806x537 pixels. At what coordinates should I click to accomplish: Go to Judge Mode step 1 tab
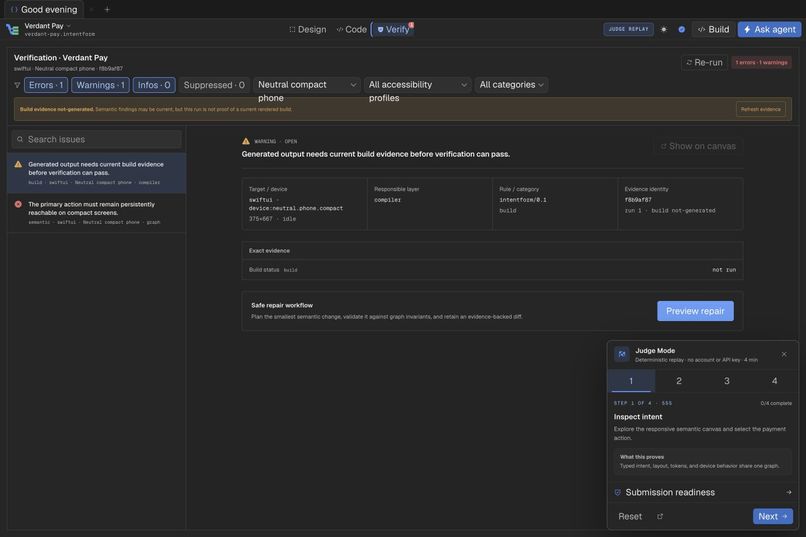pos(631,381)
